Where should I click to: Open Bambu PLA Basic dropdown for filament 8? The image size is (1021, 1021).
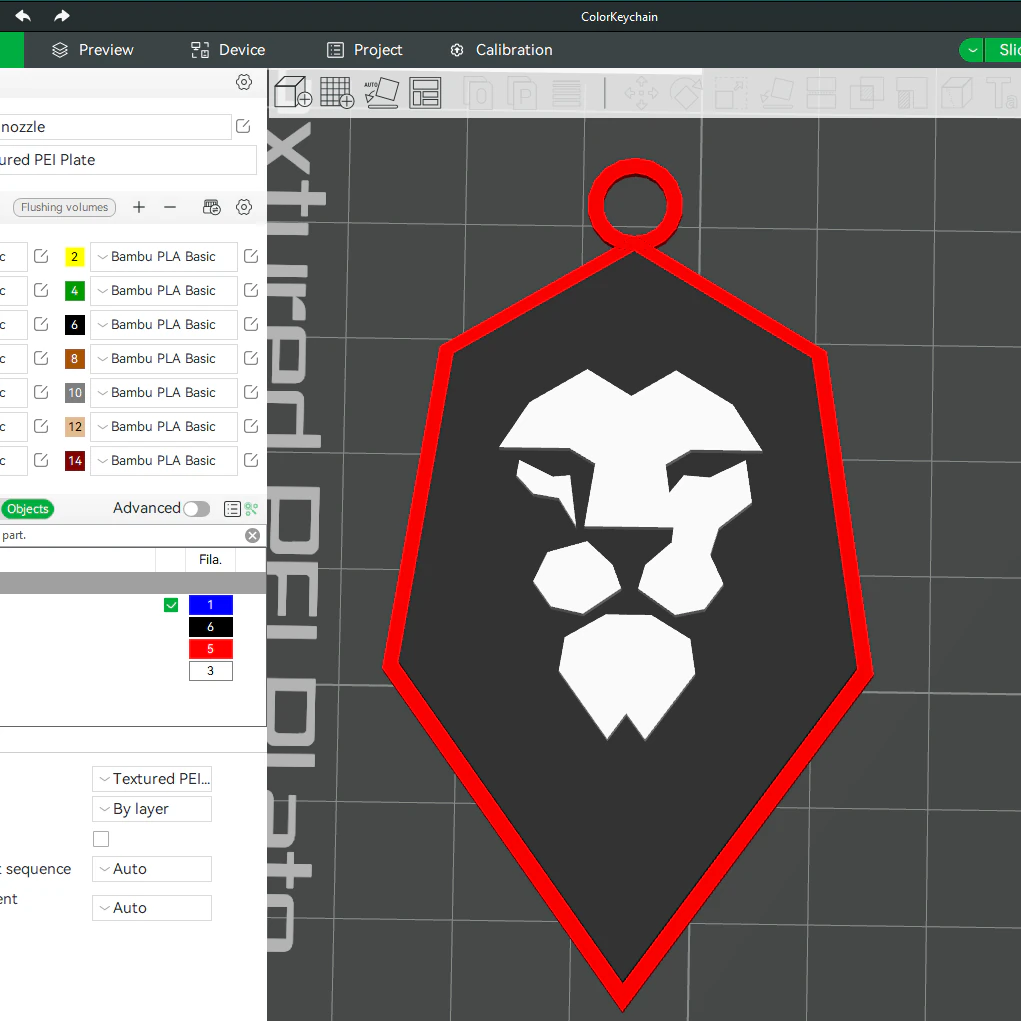163,358
